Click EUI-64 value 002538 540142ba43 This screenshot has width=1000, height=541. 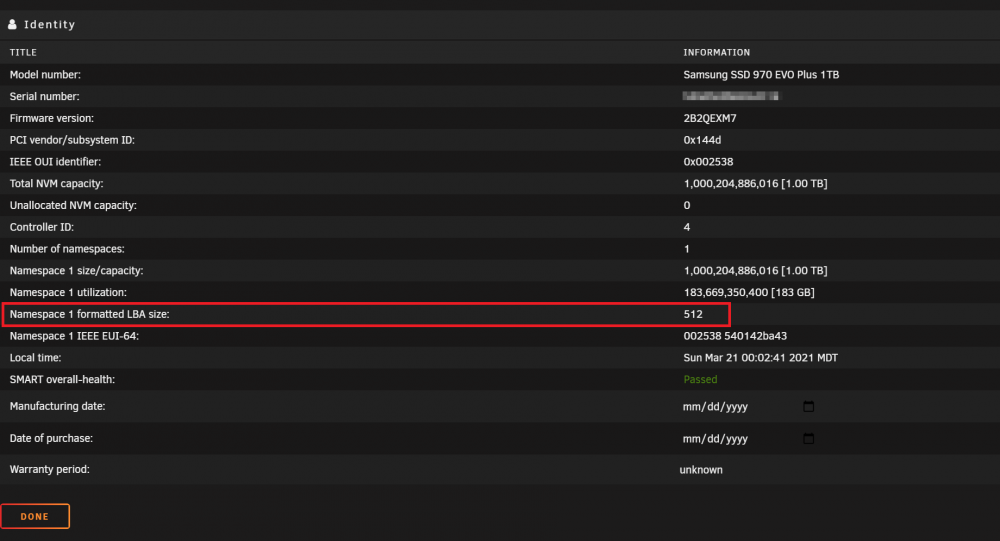pyautogui.click(x=735, y=336)
